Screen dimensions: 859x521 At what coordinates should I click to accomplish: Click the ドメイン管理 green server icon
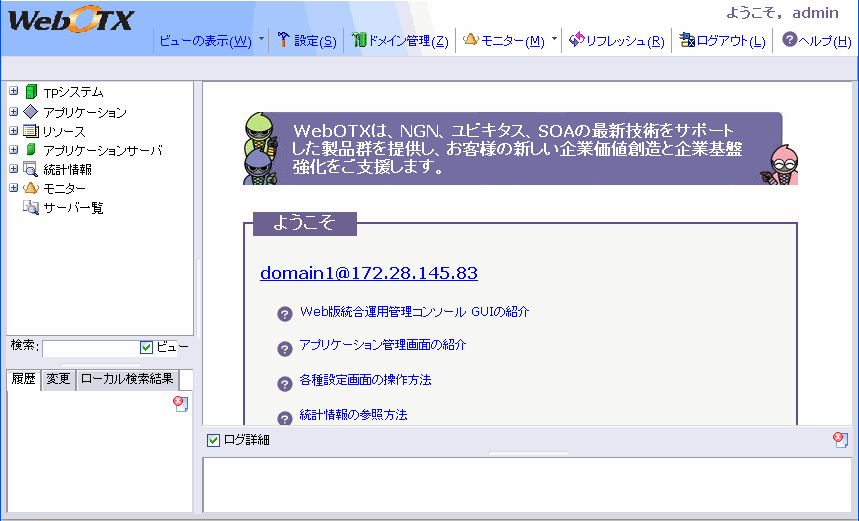(359, 41)
